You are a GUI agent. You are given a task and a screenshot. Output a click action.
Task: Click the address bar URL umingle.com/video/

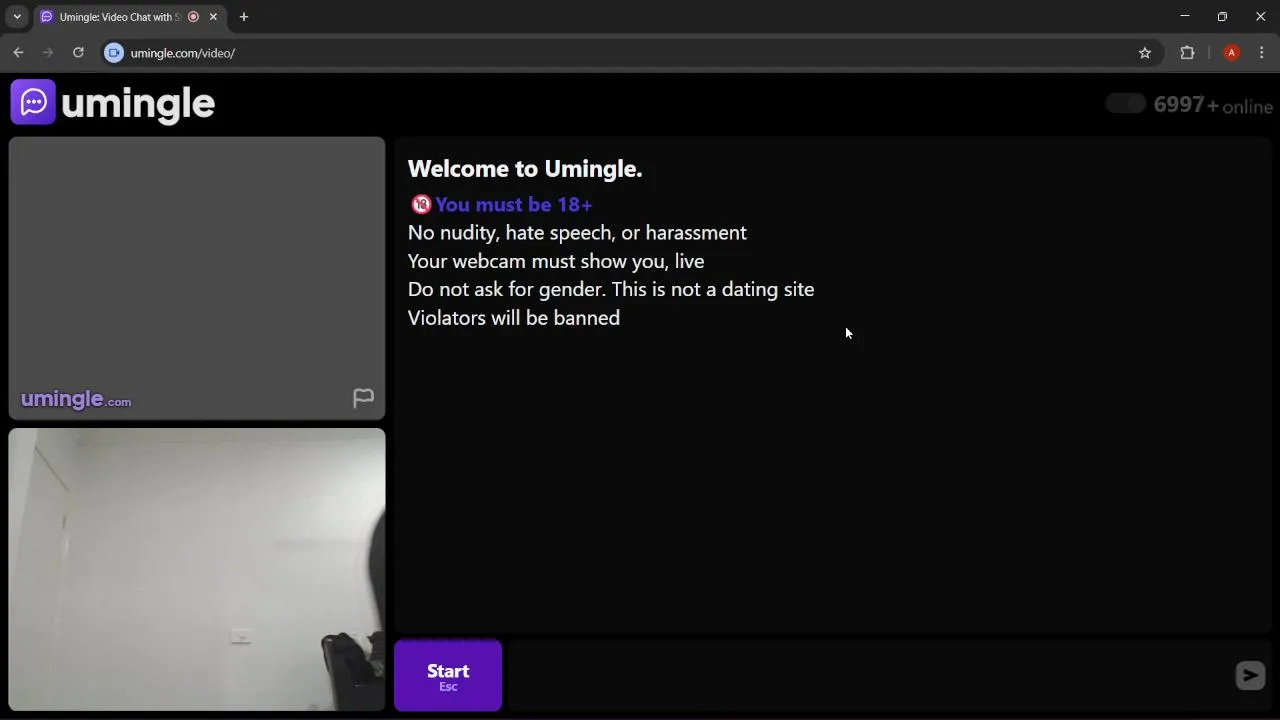[183, 53]
